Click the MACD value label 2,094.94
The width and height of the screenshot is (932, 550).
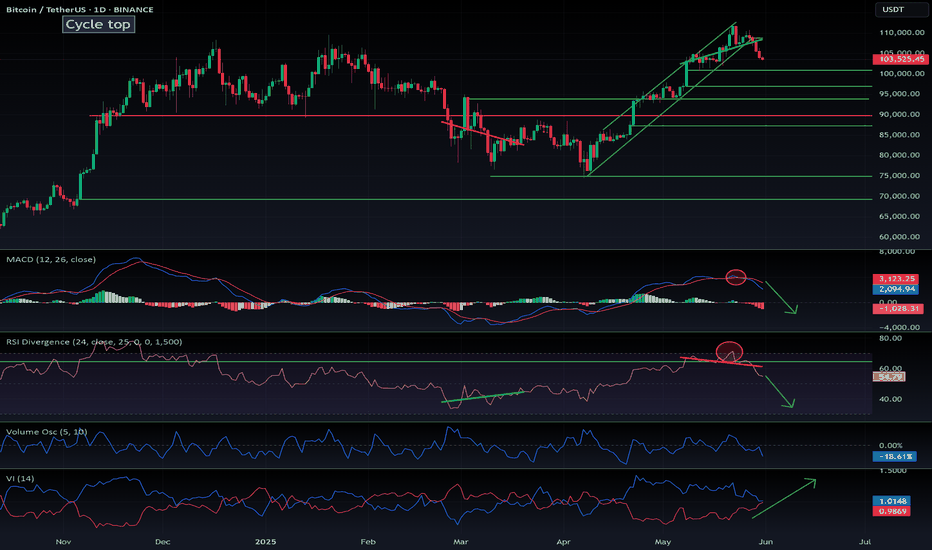pos(896,289)
